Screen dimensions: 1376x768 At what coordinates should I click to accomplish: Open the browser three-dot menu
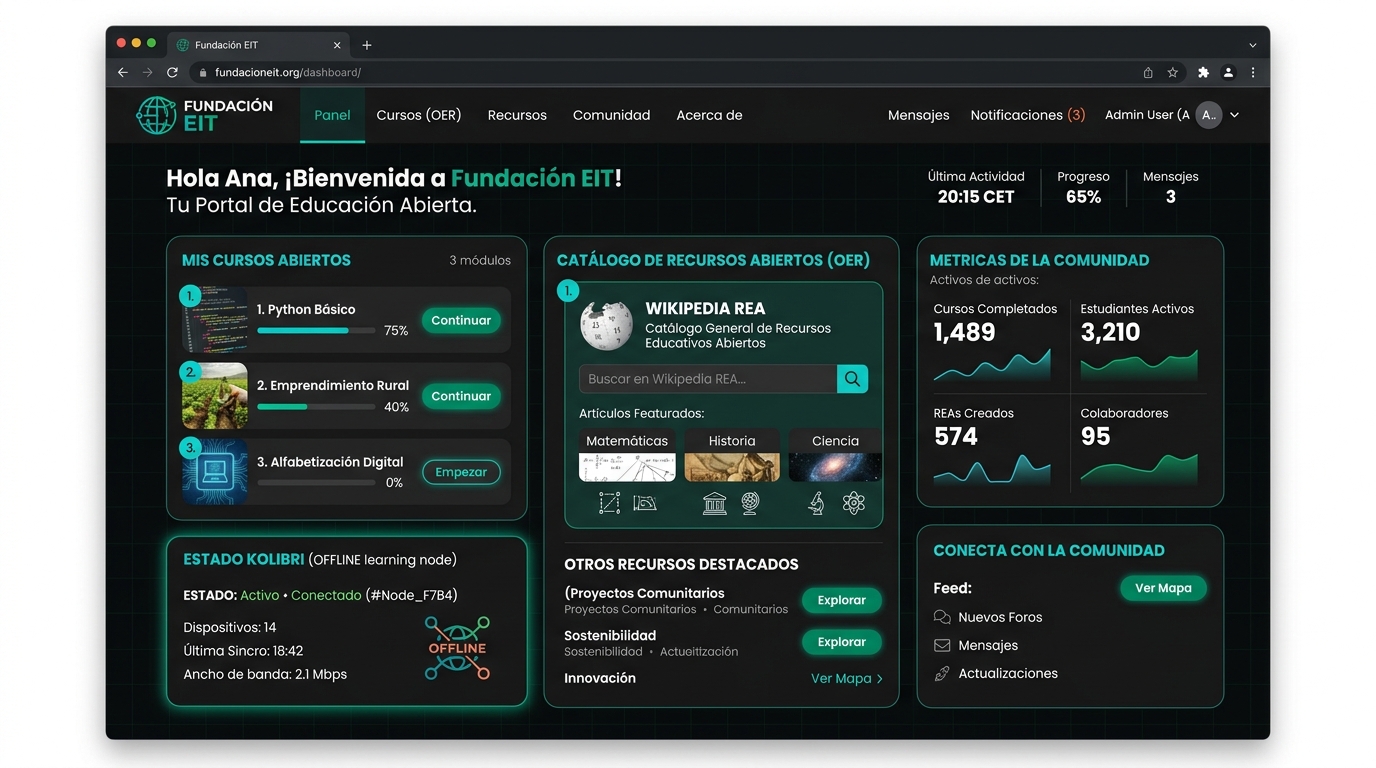(x=1253, y=73)
